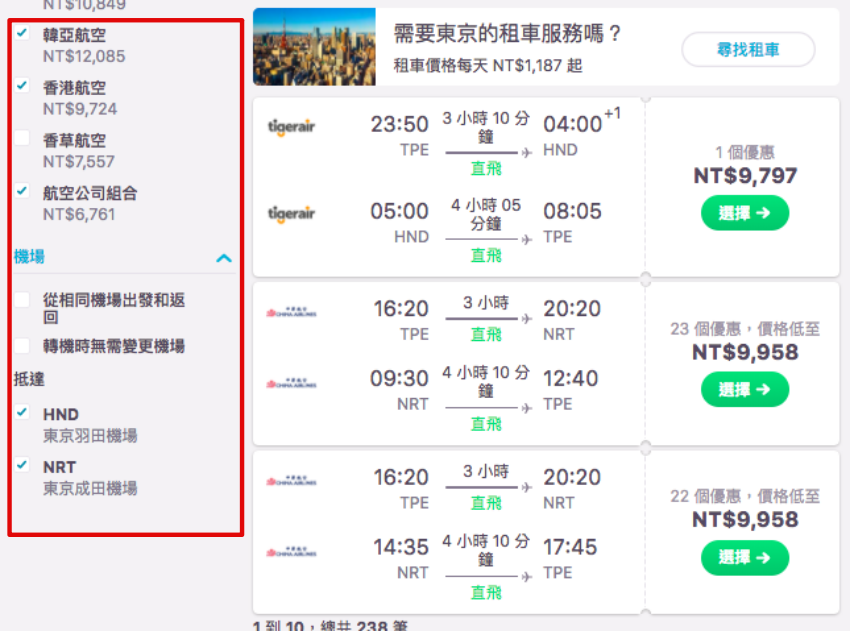Uncheck the HND arrival airport
This screenshot has height=631, width=850.
(22, 413)
